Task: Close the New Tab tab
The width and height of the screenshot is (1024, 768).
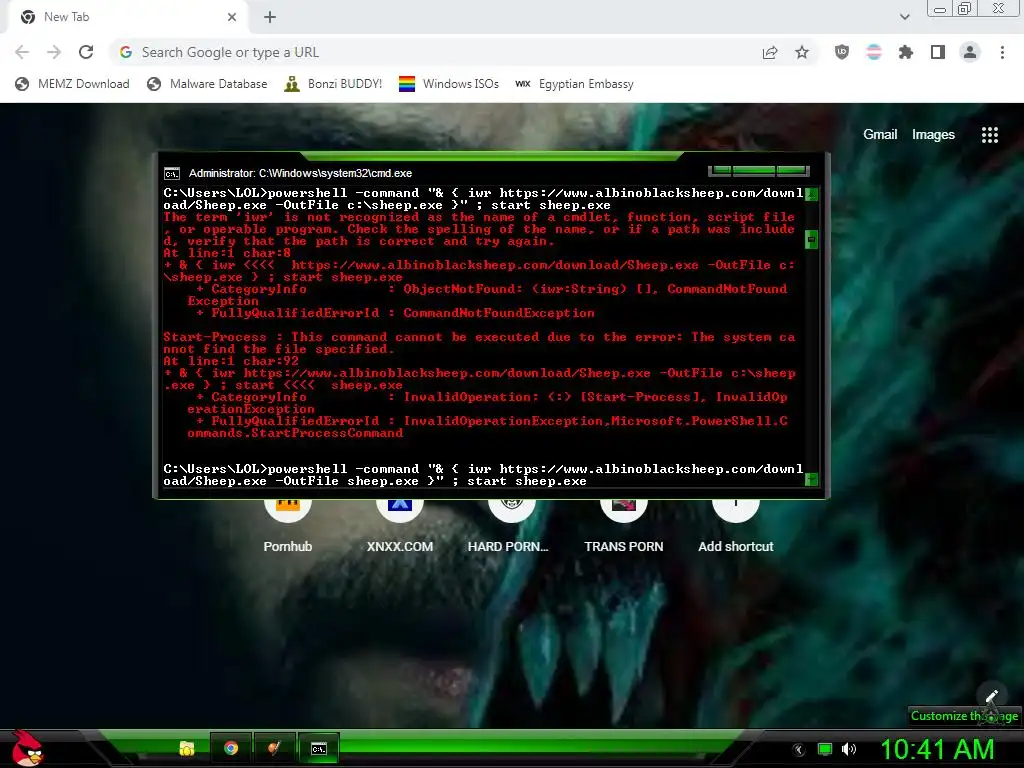Action: (x=232, y=17)
